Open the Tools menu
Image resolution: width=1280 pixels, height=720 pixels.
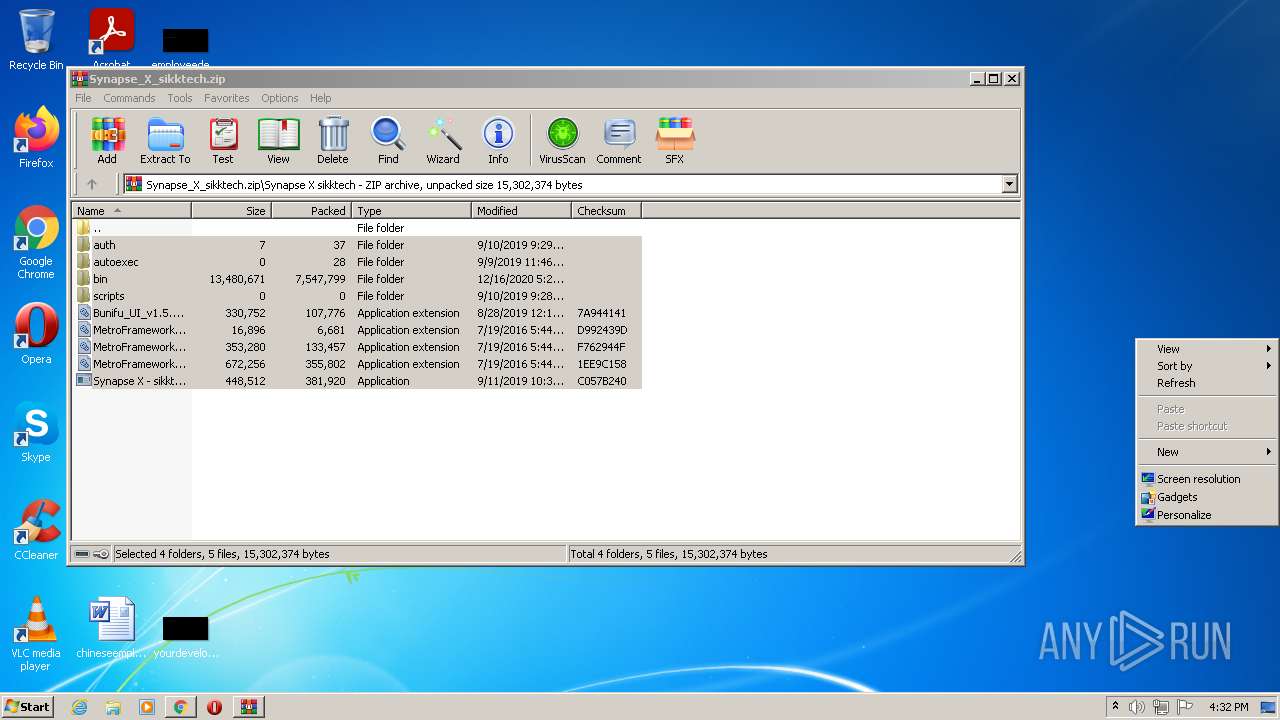[x=180, y=98]
